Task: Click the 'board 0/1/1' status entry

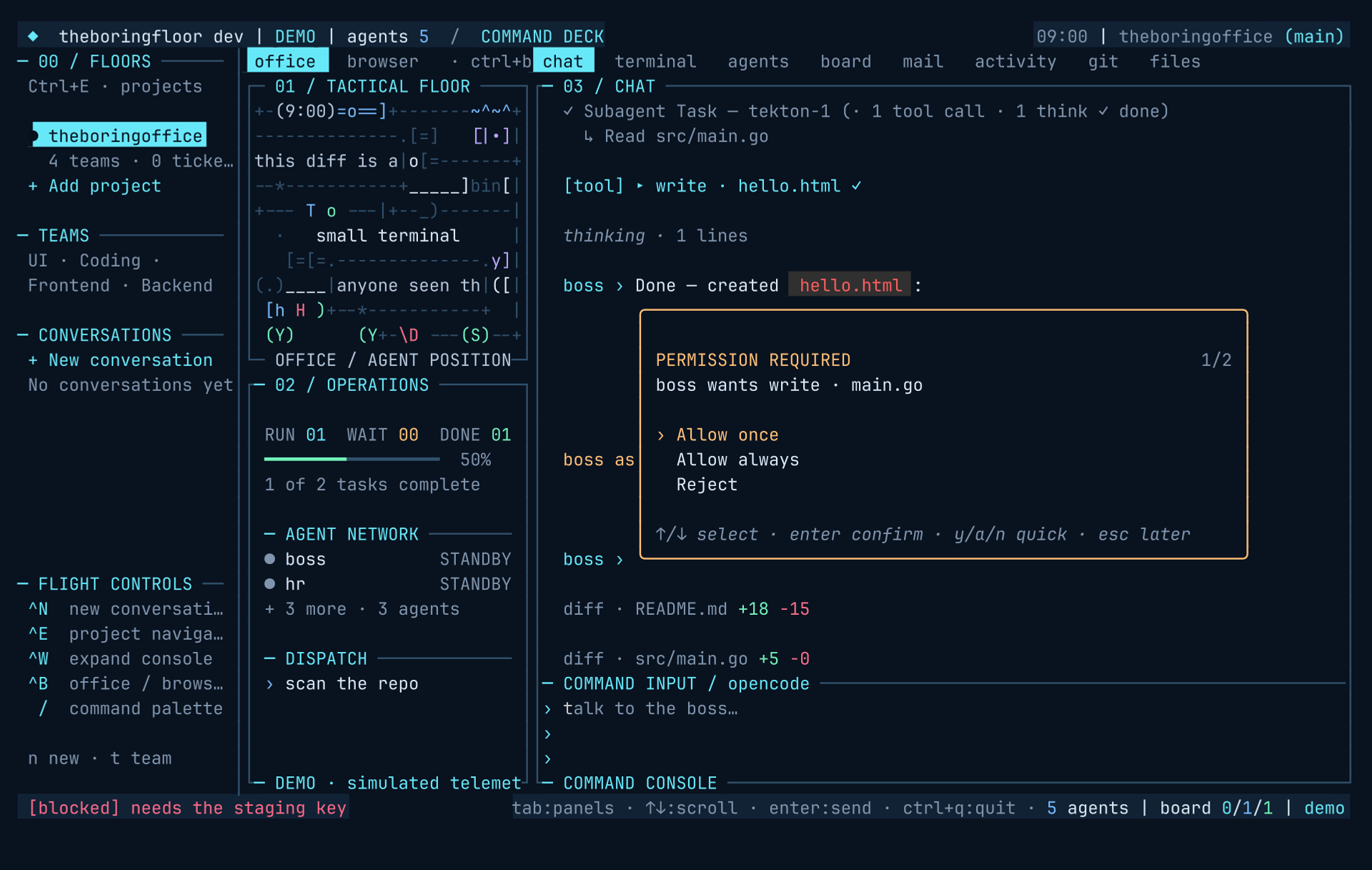Action: click(x=1216, y=808)
